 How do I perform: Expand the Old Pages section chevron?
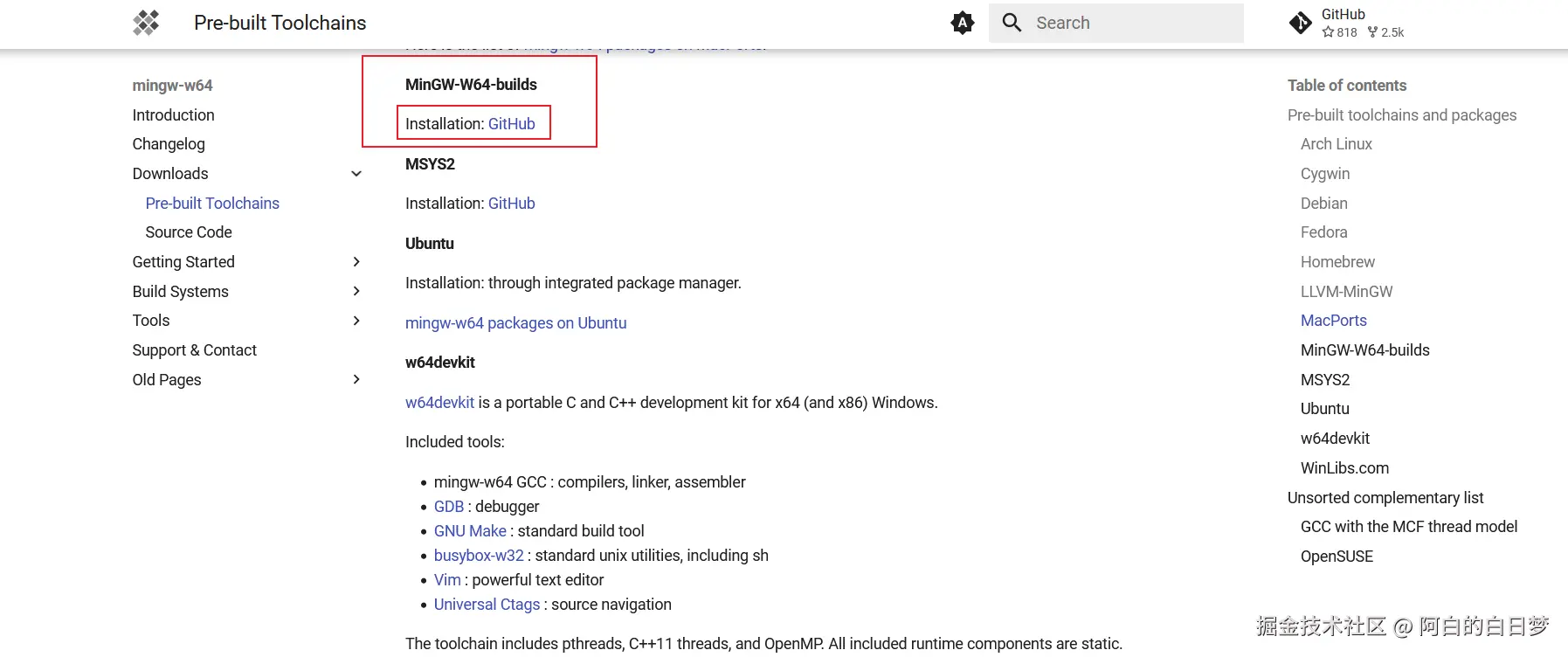(356, 379)
